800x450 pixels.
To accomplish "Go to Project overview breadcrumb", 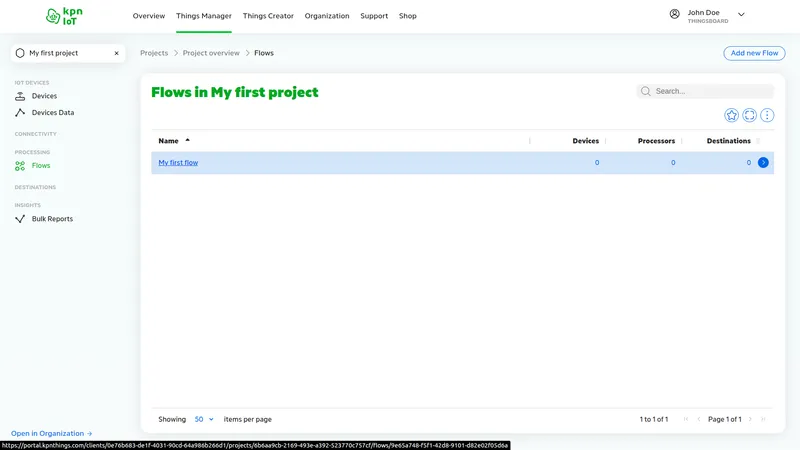I will point(211,53).
